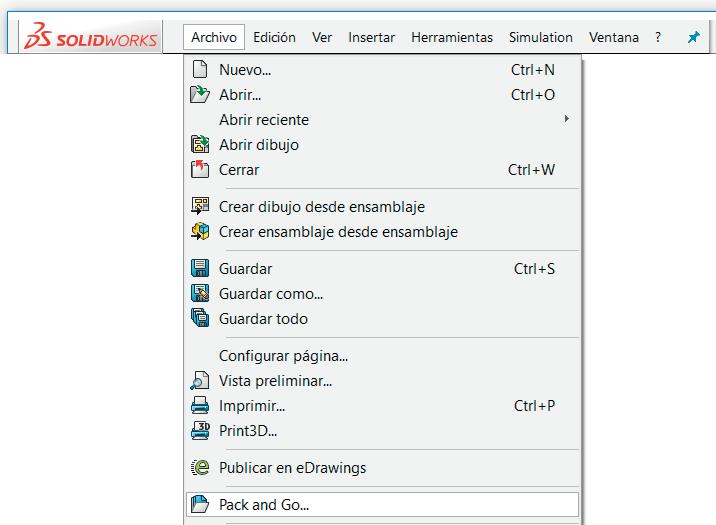Choose Nuevo... from the menu
The width and height of the screenshot is (716, 525).
click(x=383, y=69)
